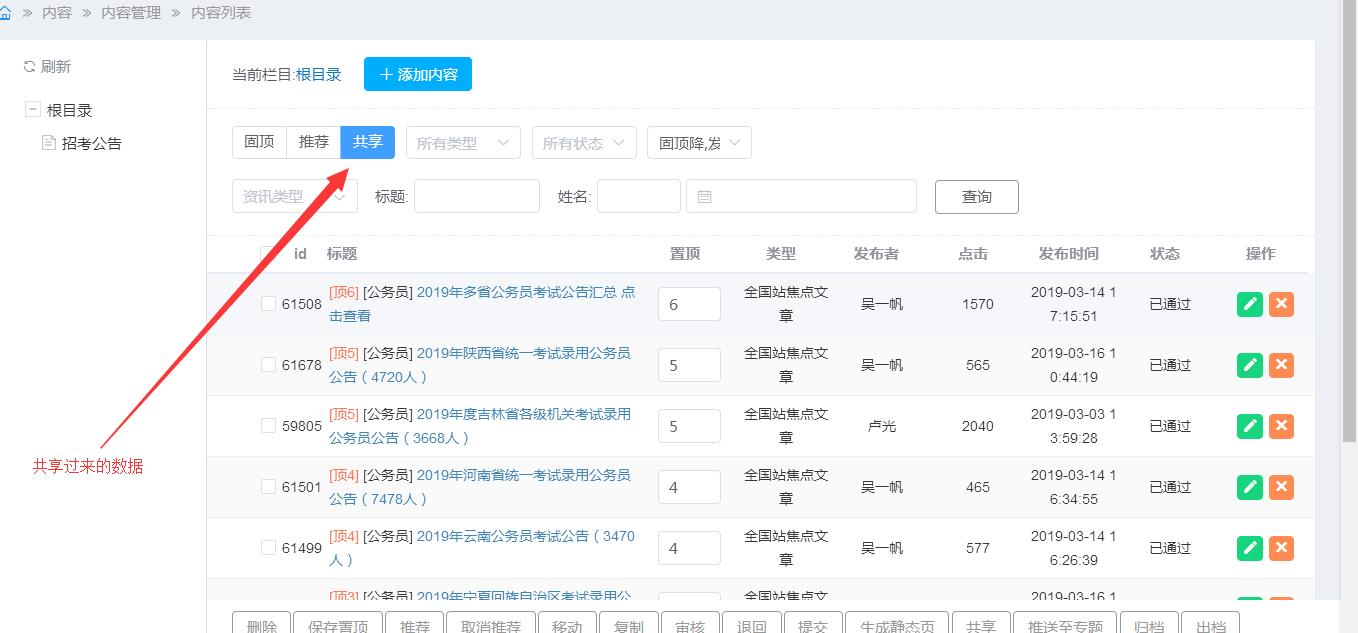Click green edit icon for row 59805
The width and height of the screenshot is (1358, 633).
(x=1249, y=426)
